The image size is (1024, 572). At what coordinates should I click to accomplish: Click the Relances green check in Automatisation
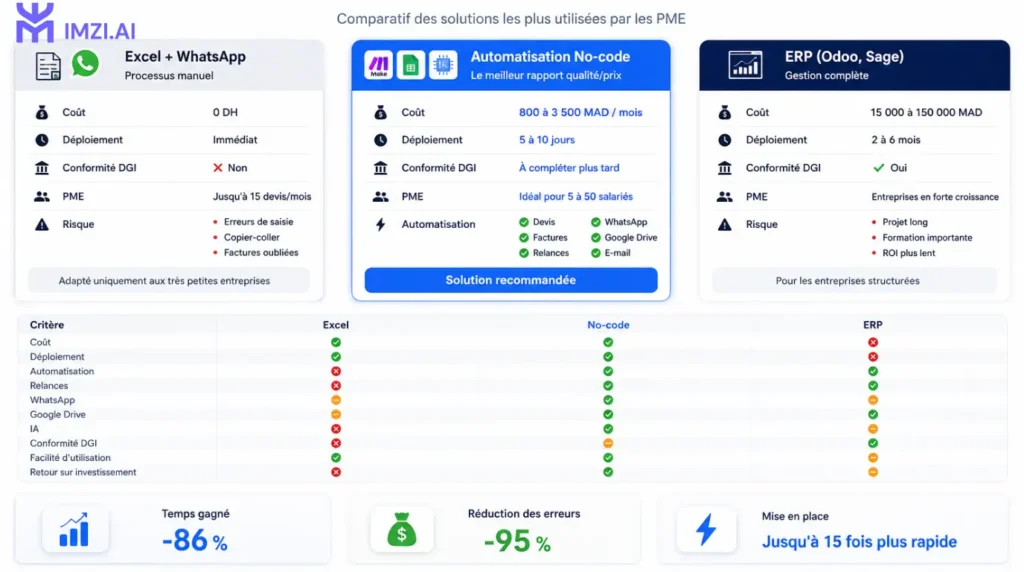pos(524,253)
